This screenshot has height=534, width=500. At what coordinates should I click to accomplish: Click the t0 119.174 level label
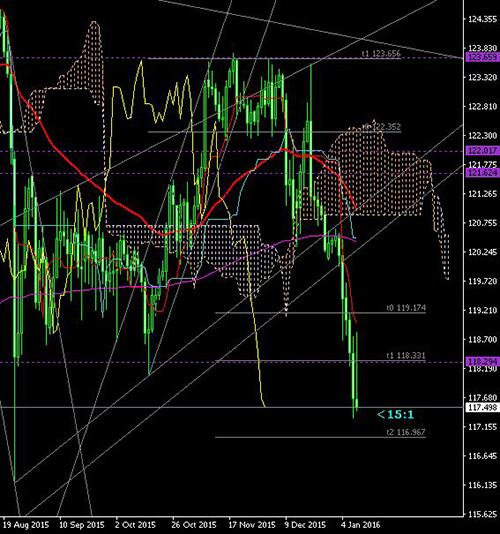[x=406, y=308]
